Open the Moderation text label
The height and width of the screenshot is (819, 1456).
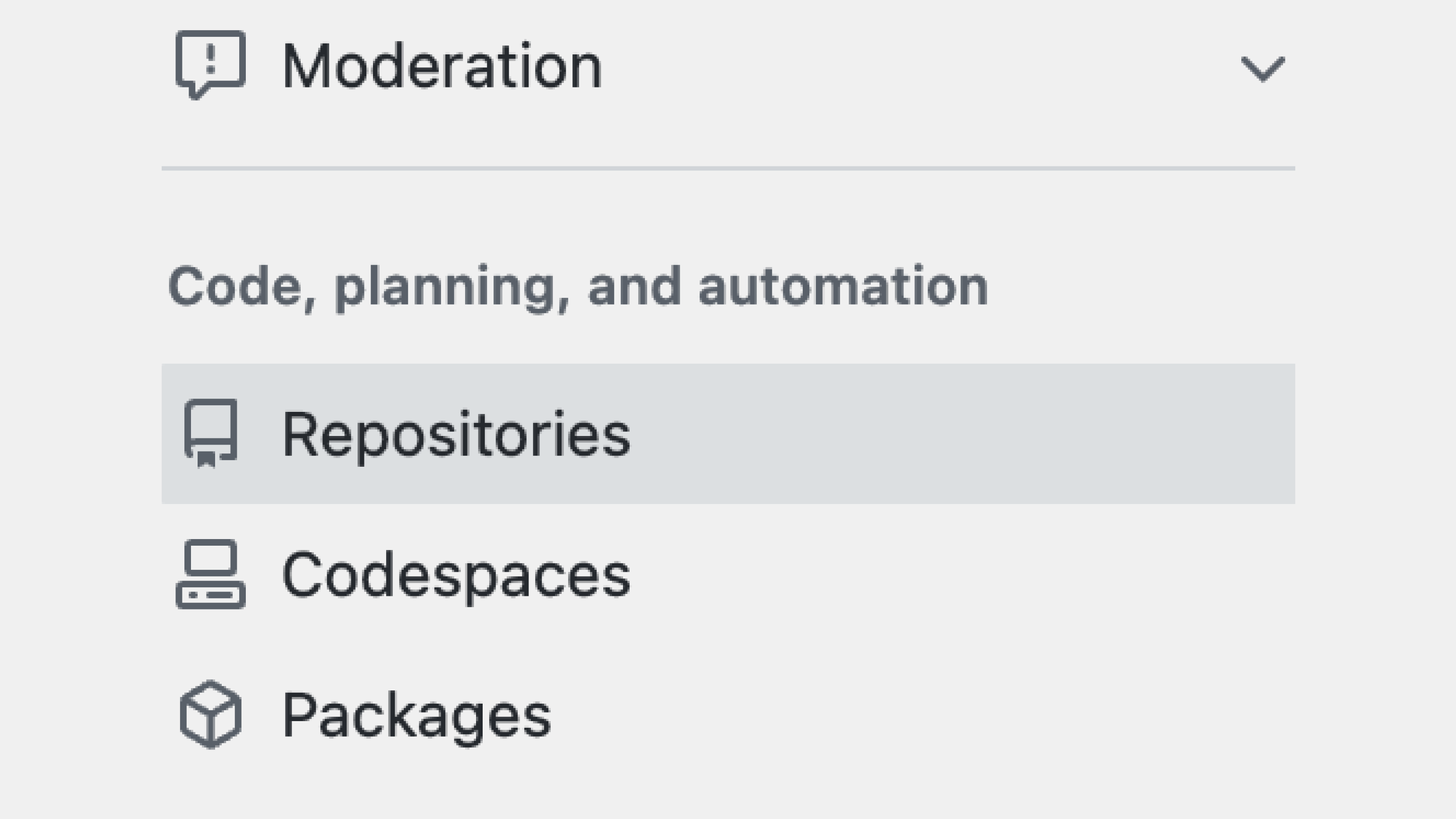442,67
